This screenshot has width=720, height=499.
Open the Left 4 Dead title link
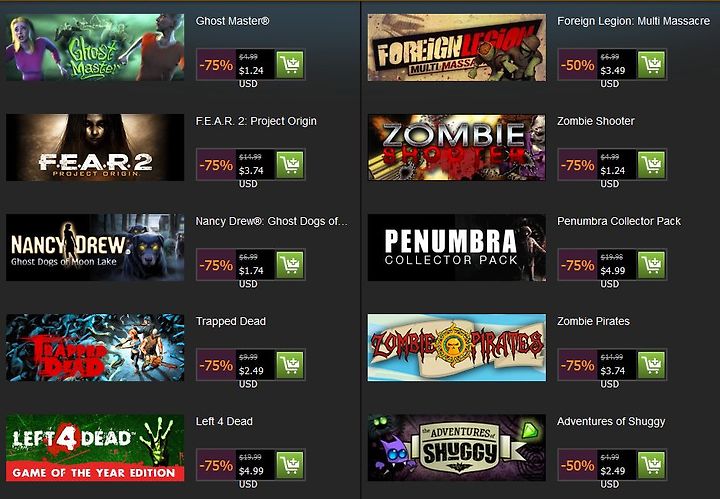coord(224,421)
